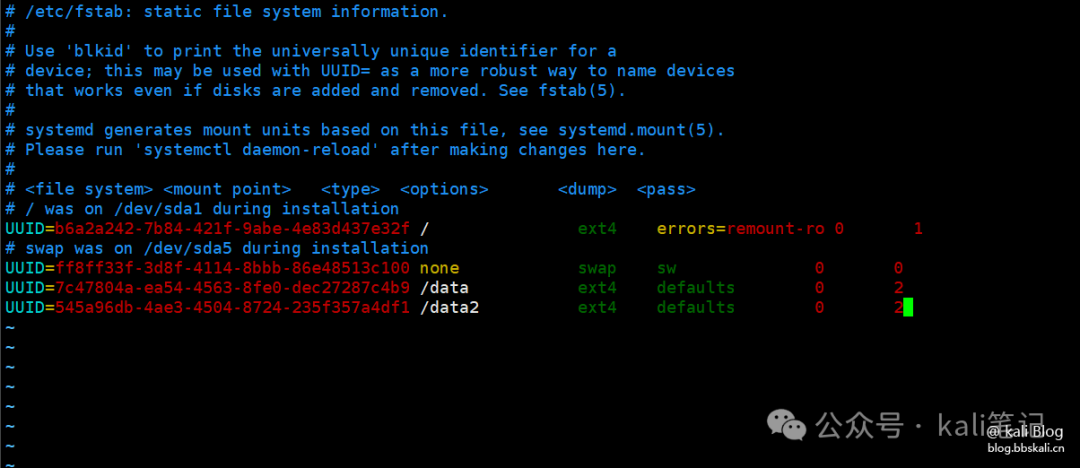Click 'defaults' option on /data2 line

[x=696, y=307]
